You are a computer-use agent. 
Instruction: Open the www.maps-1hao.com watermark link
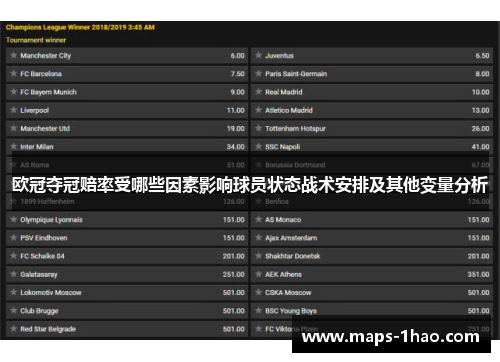tap(391, 337)
